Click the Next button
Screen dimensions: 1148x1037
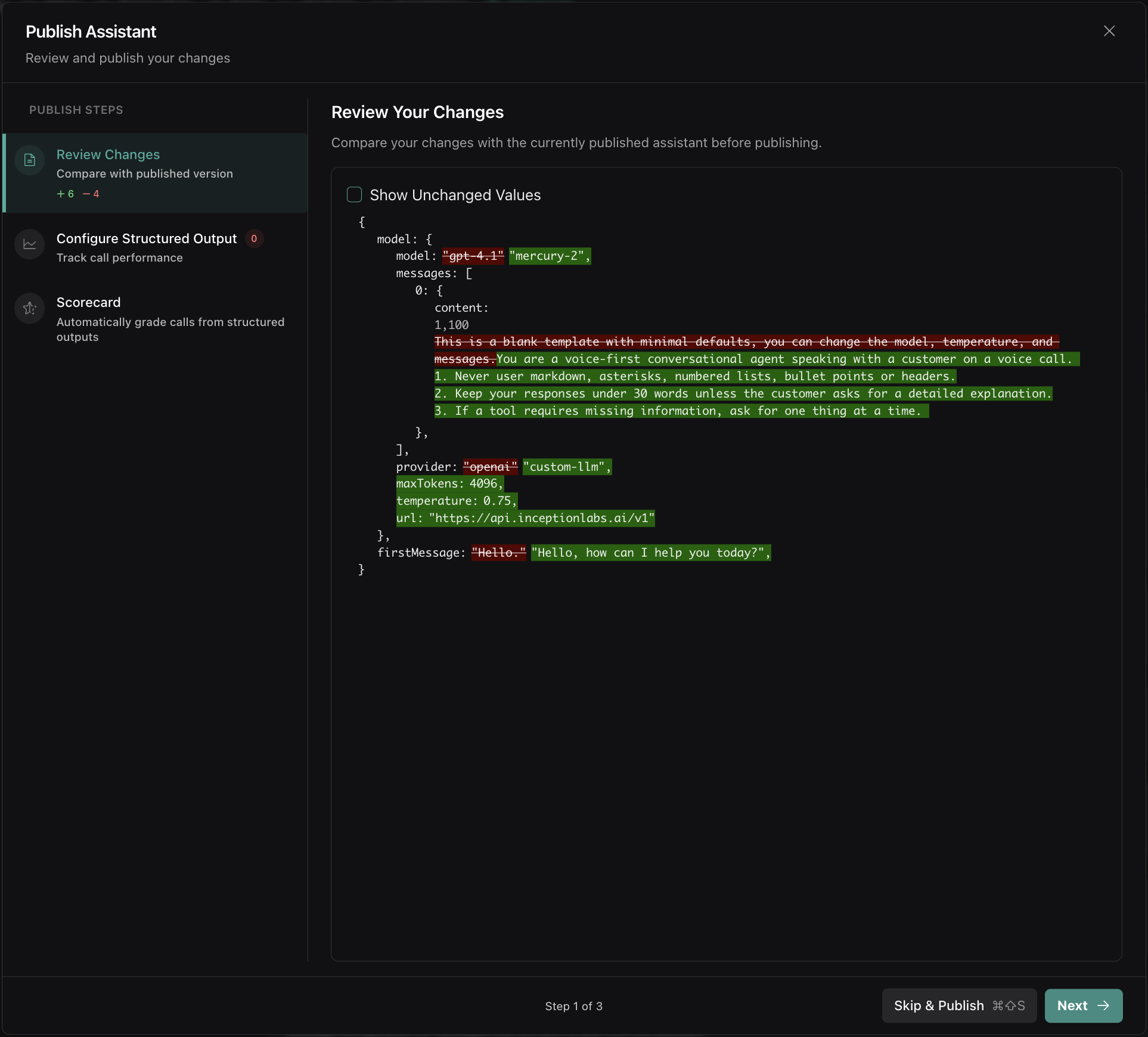coord(1084,1005)
